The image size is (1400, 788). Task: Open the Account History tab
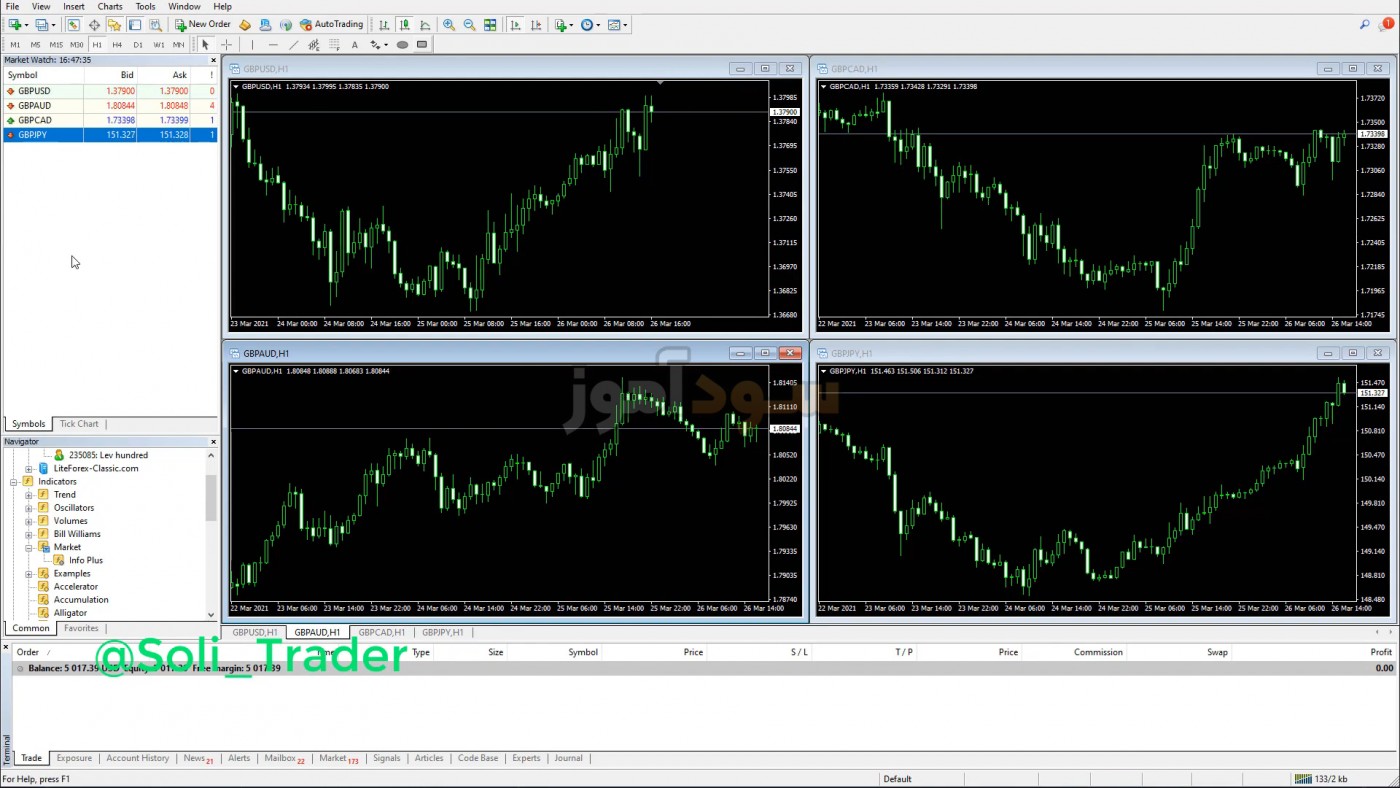pos(137,758)
